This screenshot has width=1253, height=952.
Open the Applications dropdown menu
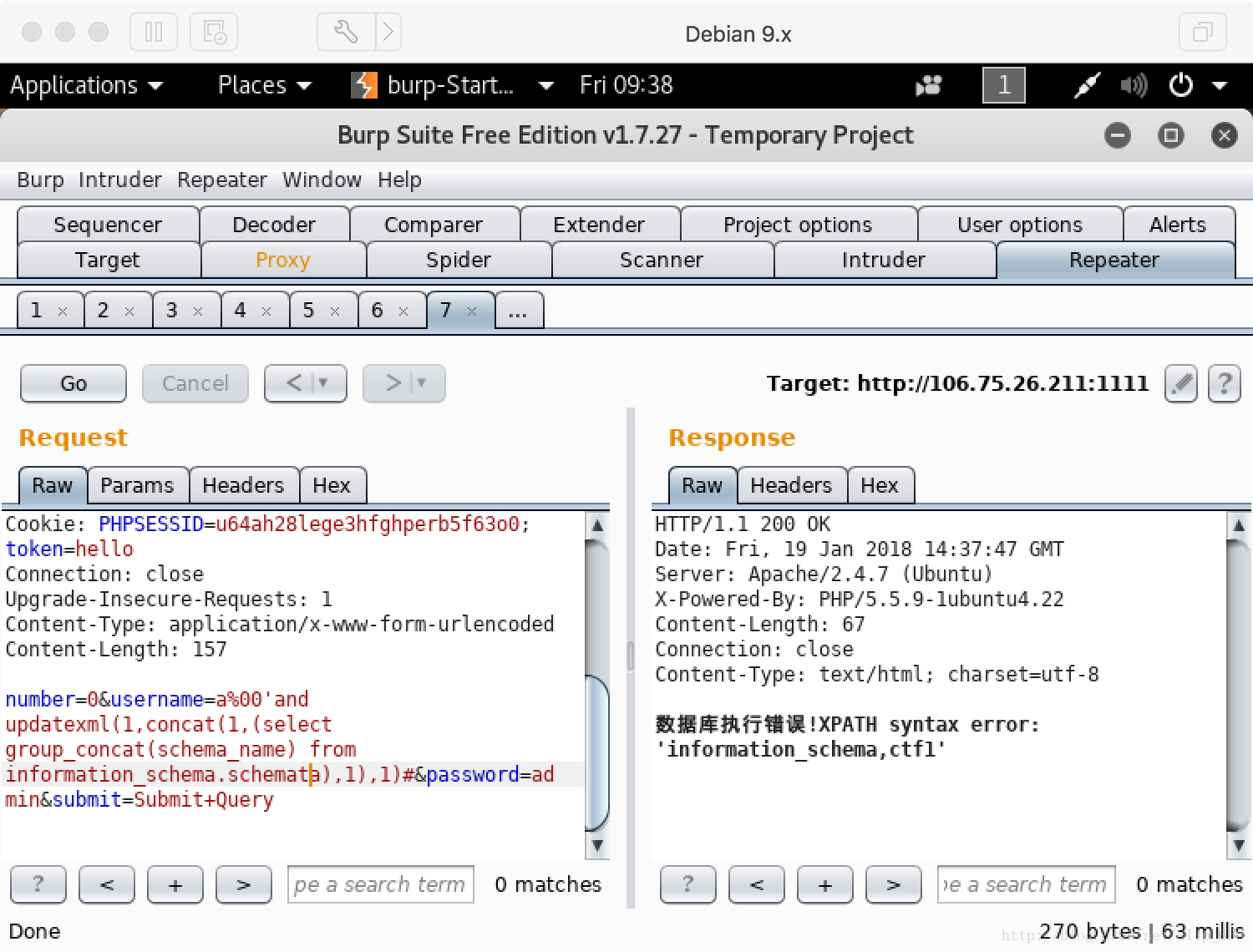point(86,85)
